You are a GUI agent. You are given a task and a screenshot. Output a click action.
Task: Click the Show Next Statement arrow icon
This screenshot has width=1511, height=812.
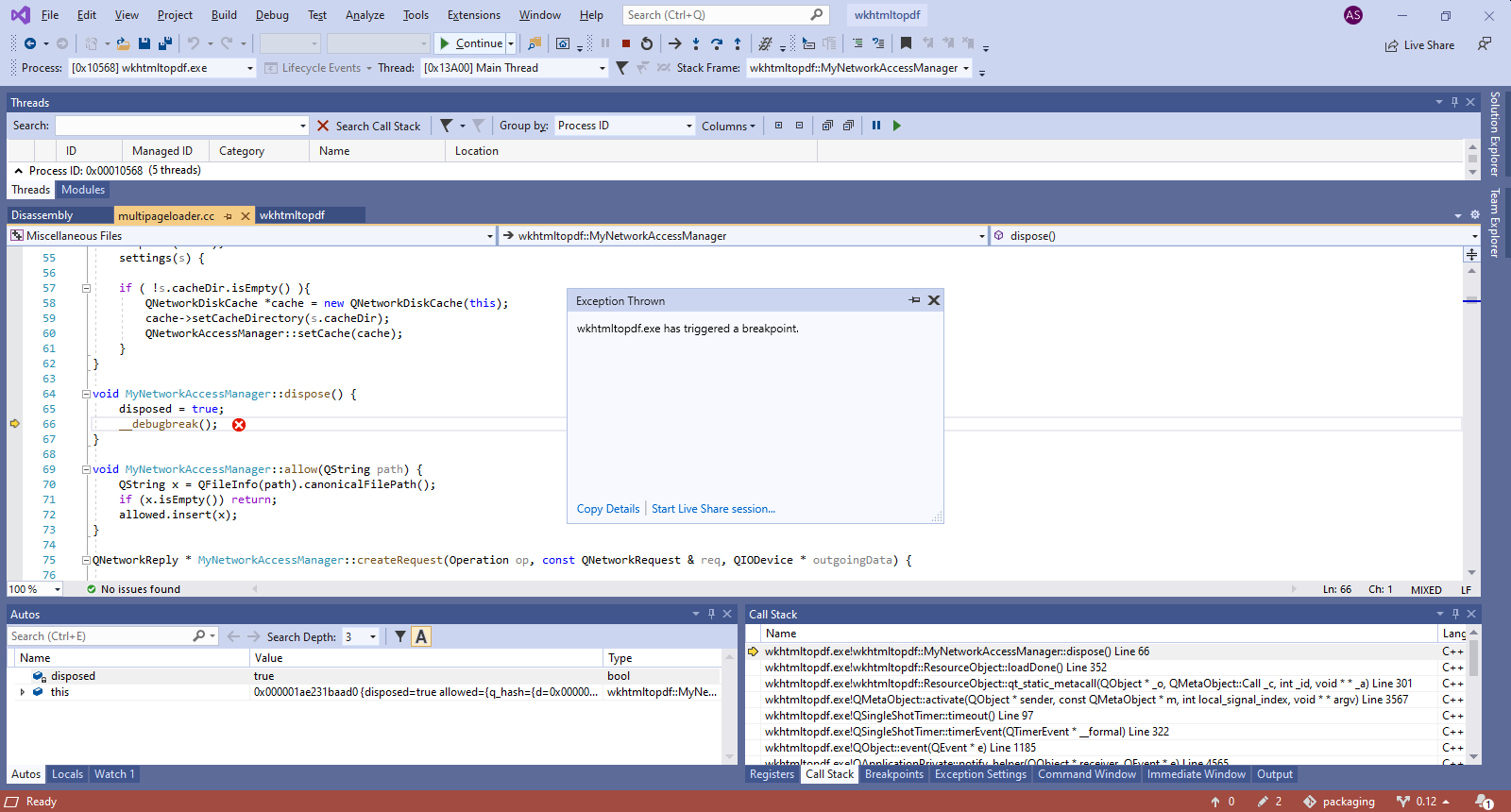tap(674, 43)
